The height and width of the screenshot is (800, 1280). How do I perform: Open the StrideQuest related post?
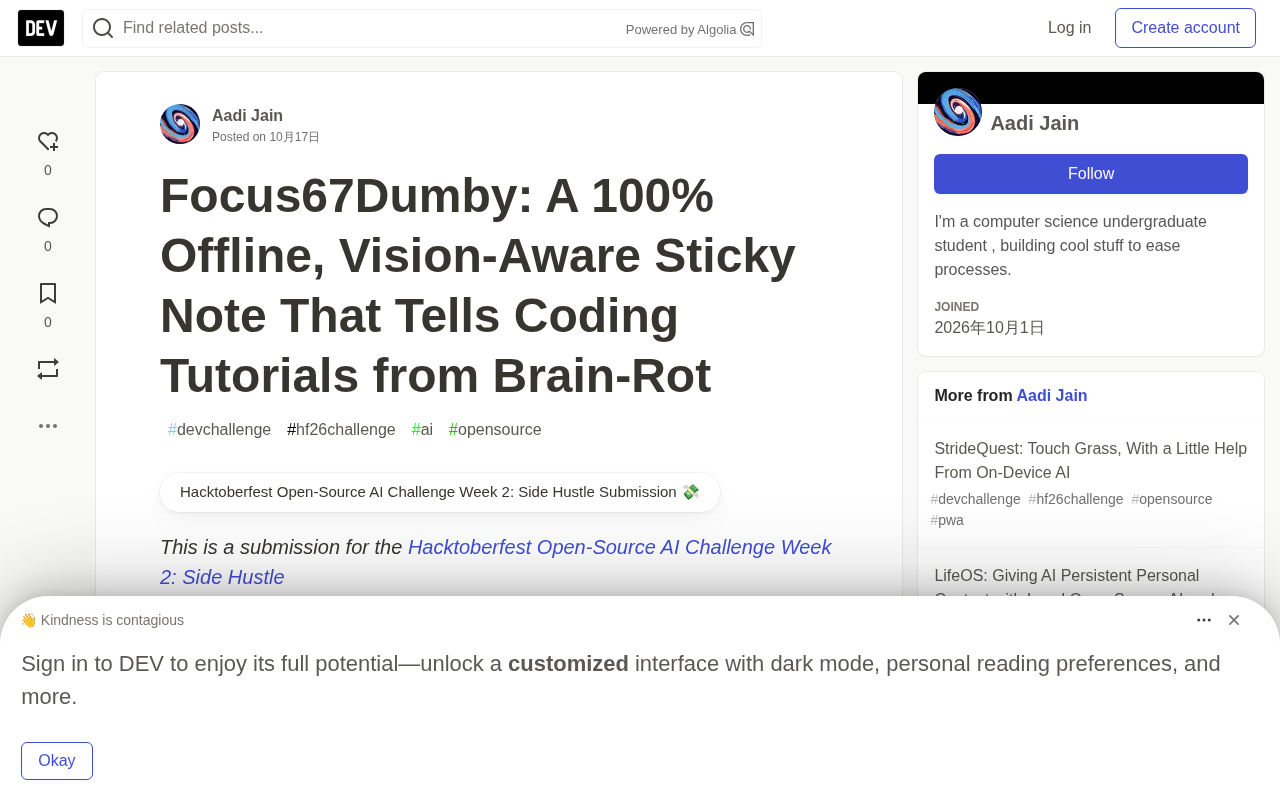[x=1091, y=460]
